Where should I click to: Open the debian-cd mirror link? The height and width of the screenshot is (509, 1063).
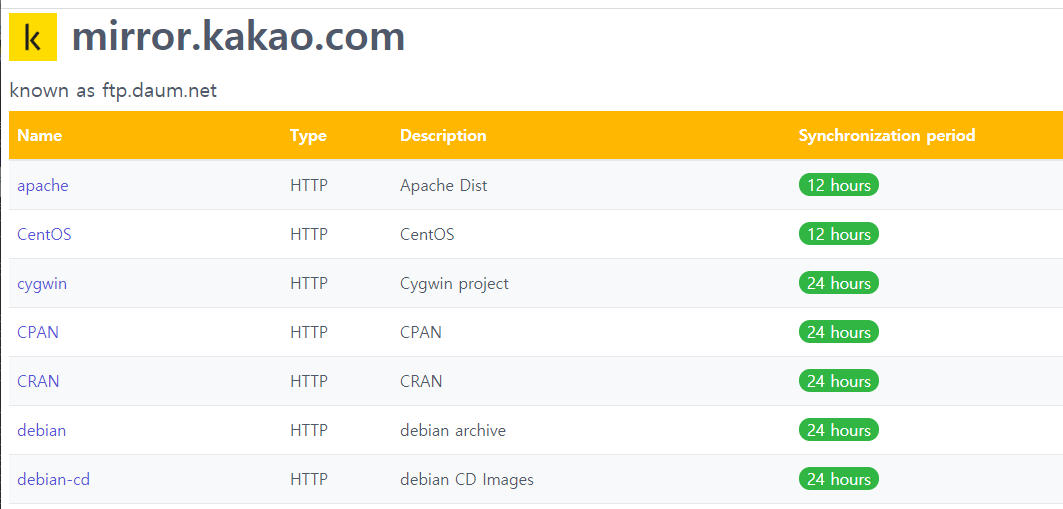point(54,479)
